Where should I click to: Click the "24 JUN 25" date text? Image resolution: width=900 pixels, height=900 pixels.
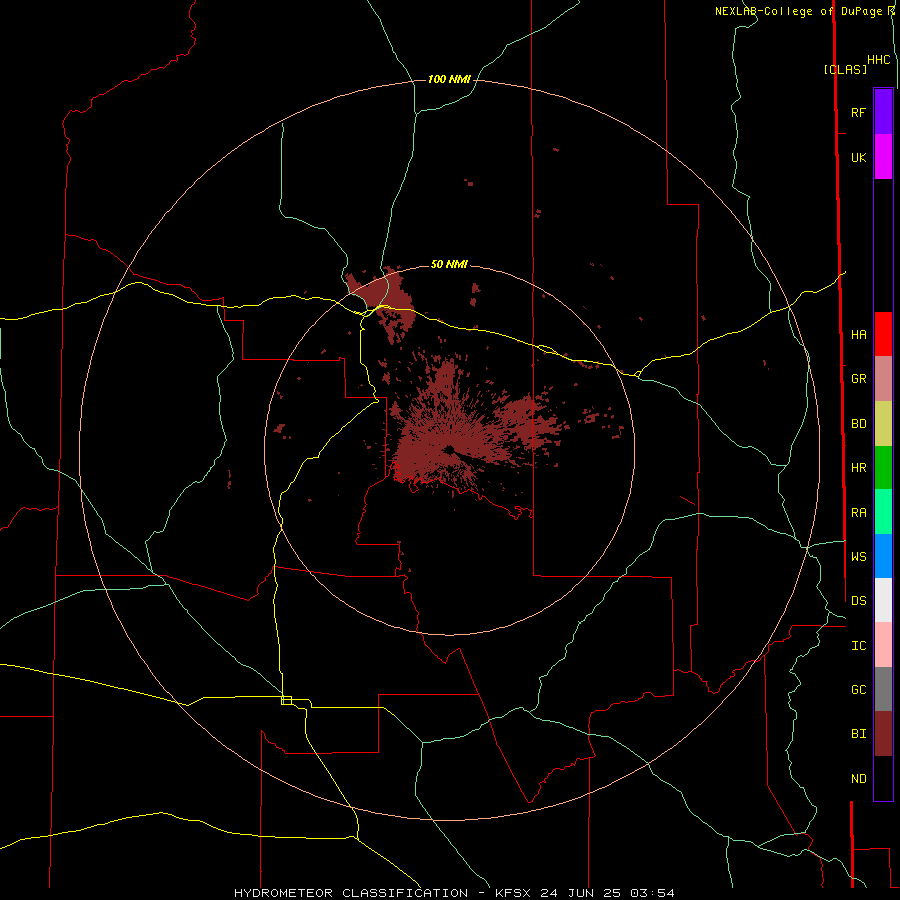pos(584,893)
